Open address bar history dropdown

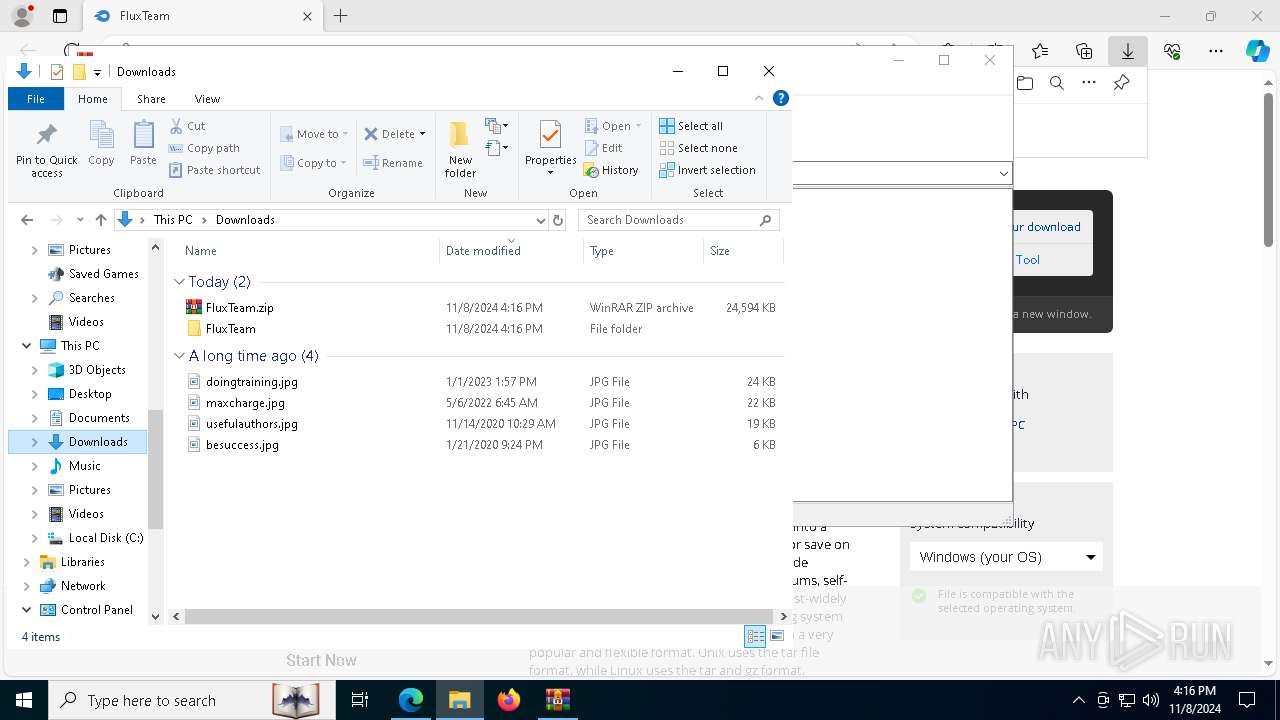(x=541, y=220)
